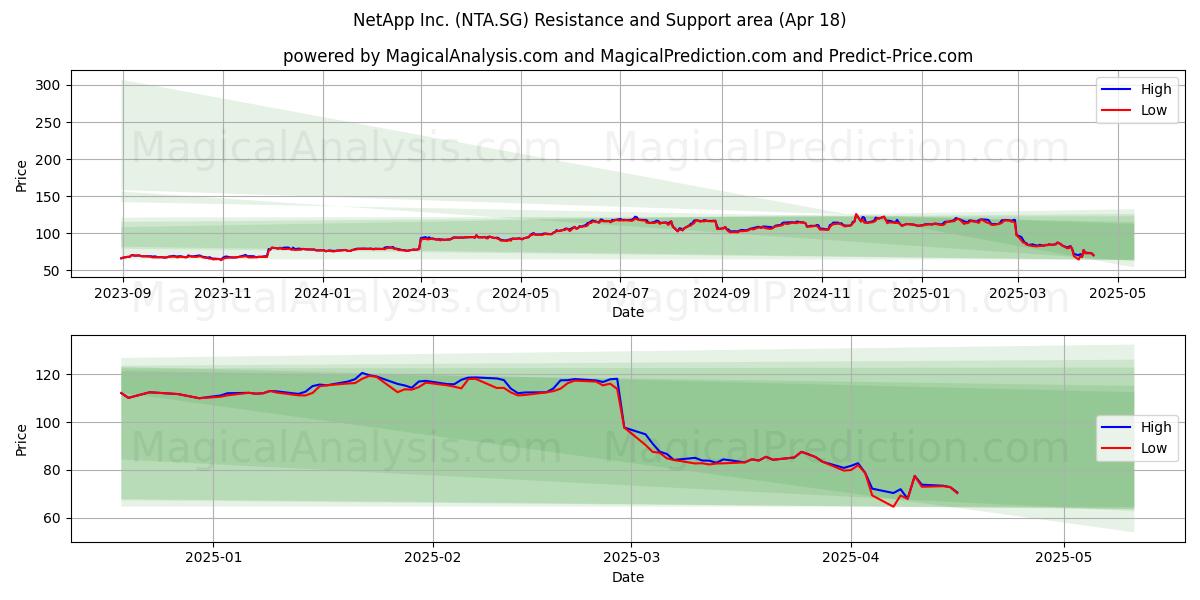Click the 2024-03 date tick label

point(421,295)
